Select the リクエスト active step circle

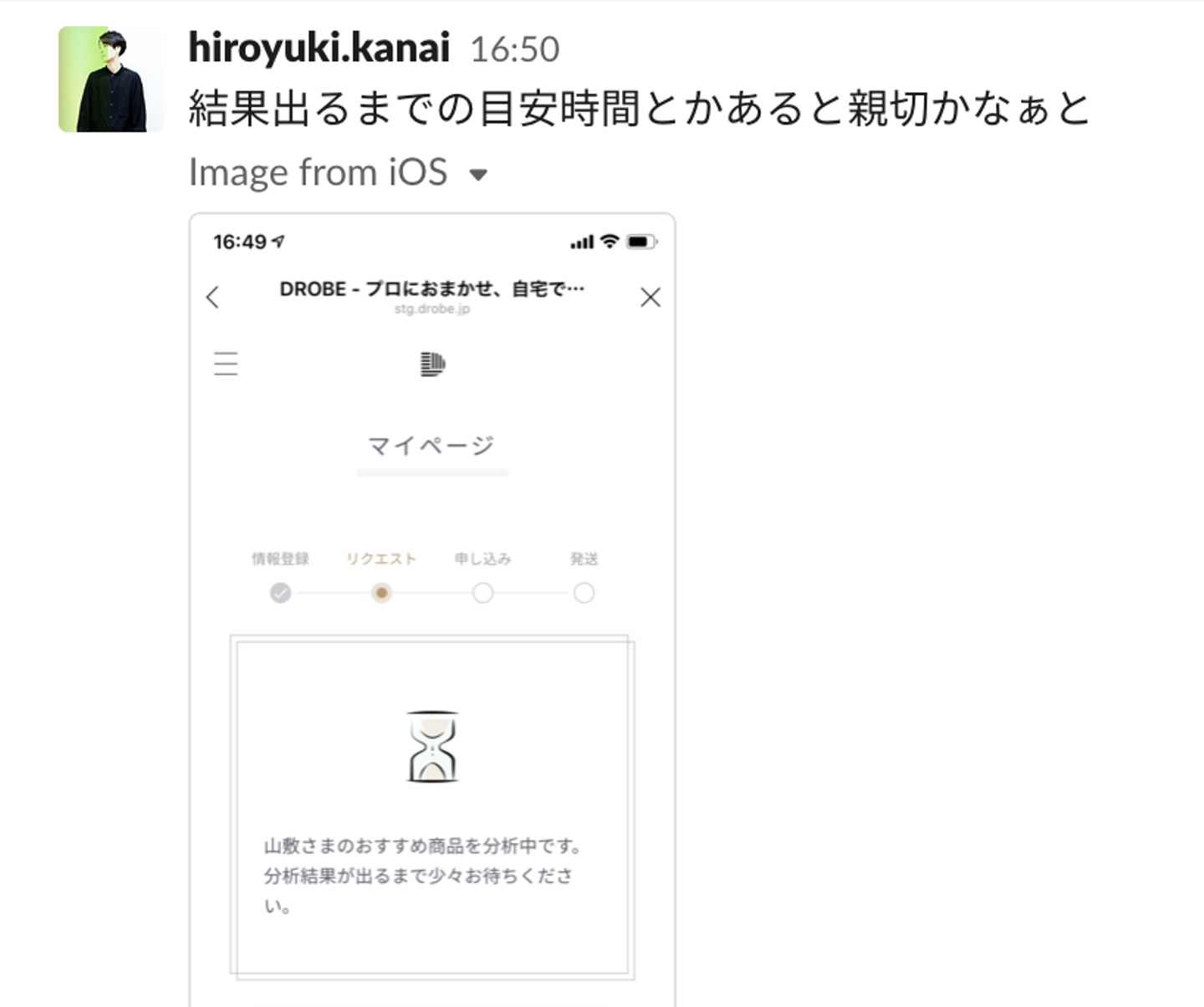pyautogui.click(x=381, y=593)
